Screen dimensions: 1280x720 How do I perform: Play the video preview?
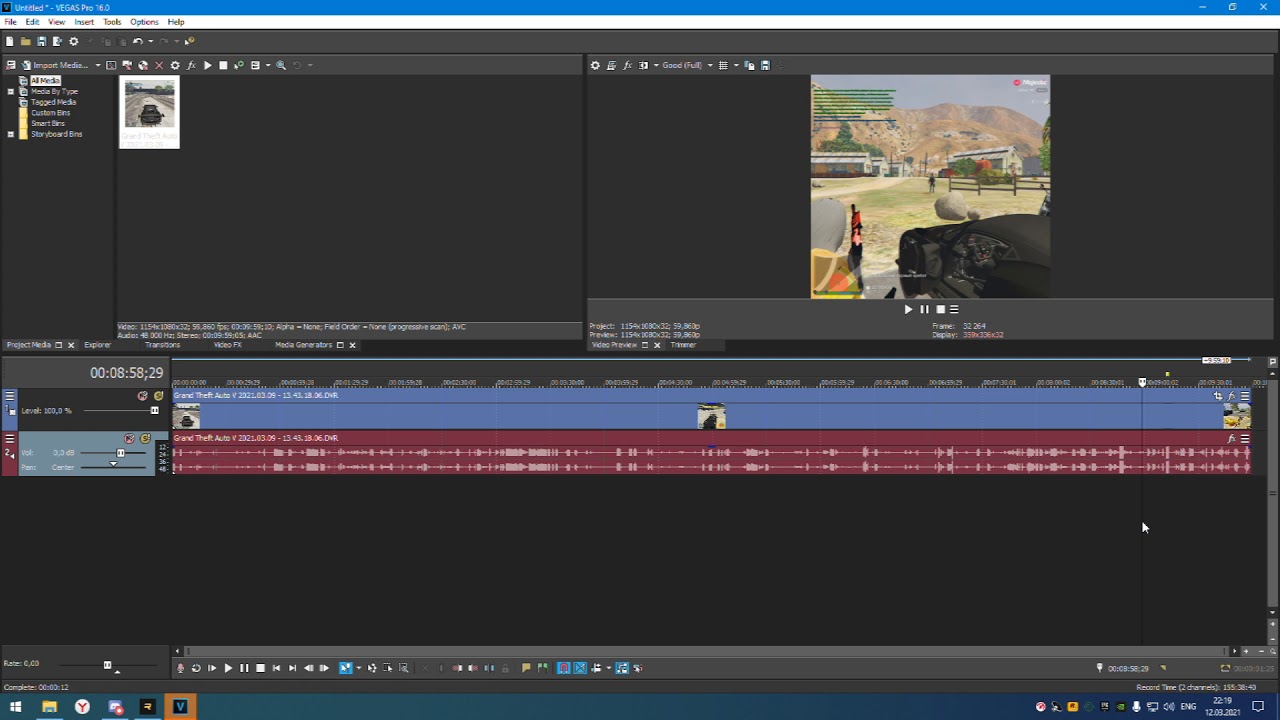pyautogui.click(x=908, y=309)
